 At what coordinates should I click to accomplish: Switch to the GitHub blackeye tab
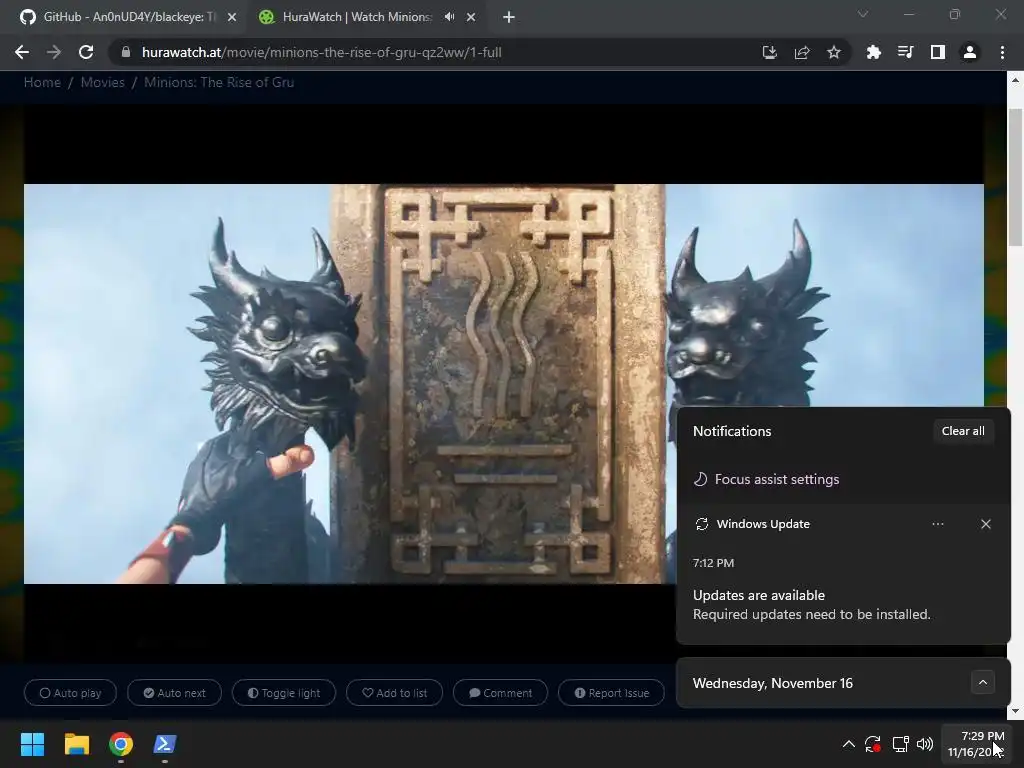pyautogui.click(x=124, y=17)
